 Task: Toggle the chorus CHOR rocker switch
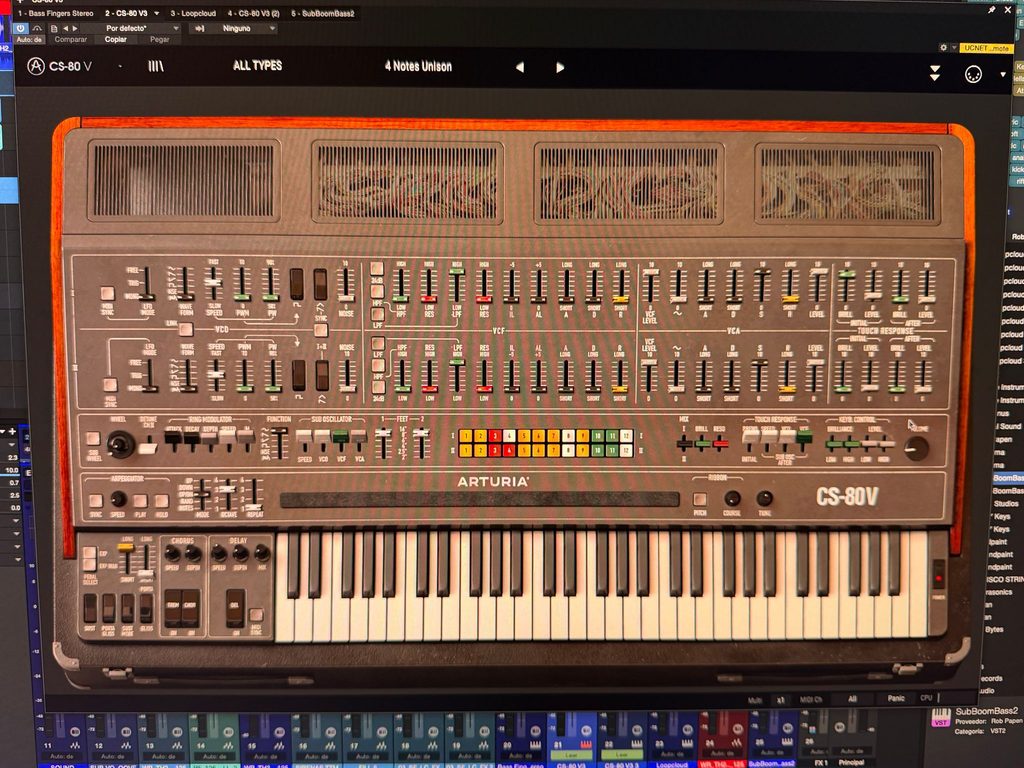191,608
